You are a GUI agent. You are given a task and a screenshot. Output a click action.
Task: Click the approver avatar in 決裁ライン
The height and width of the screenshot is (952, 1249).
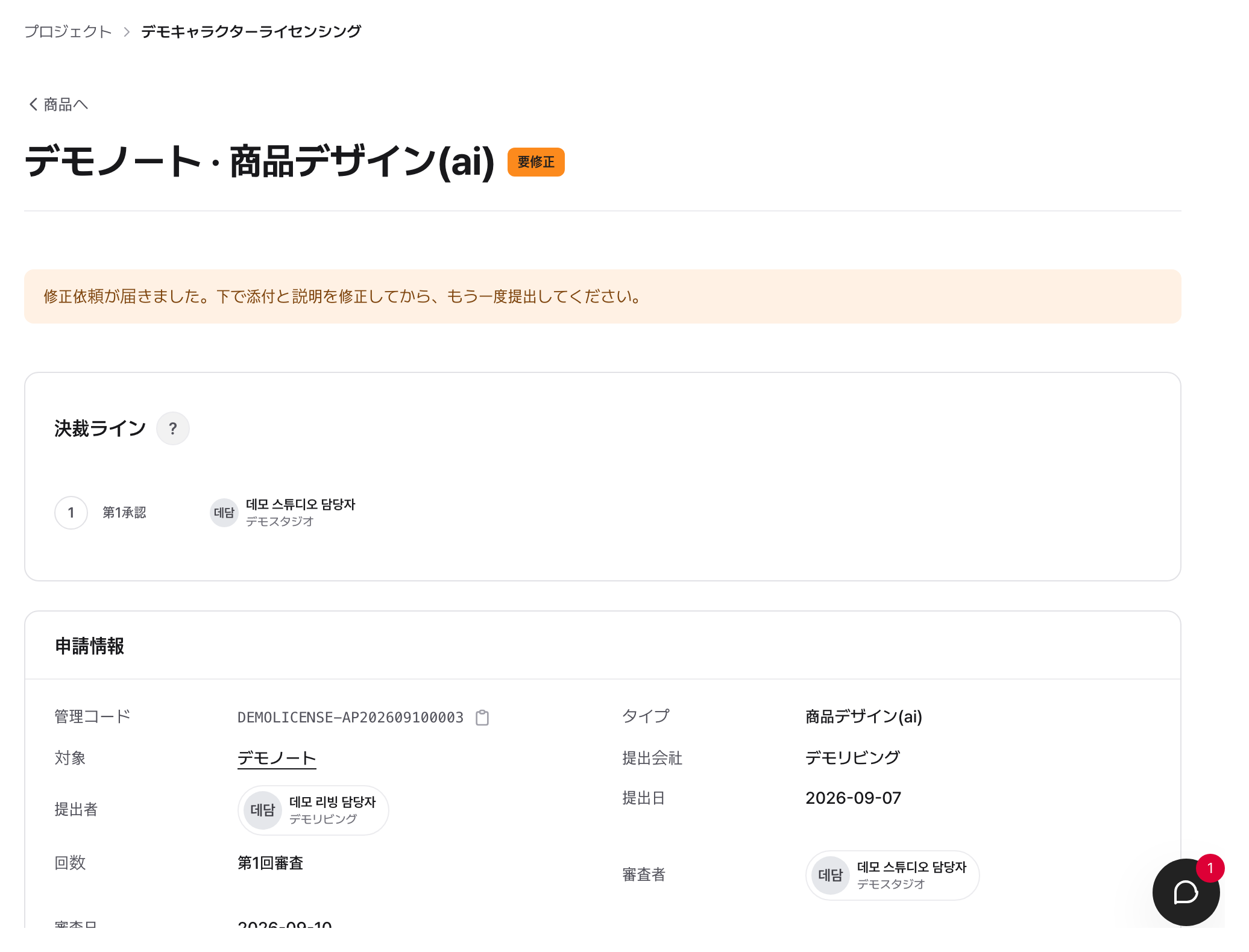point(224,513)
